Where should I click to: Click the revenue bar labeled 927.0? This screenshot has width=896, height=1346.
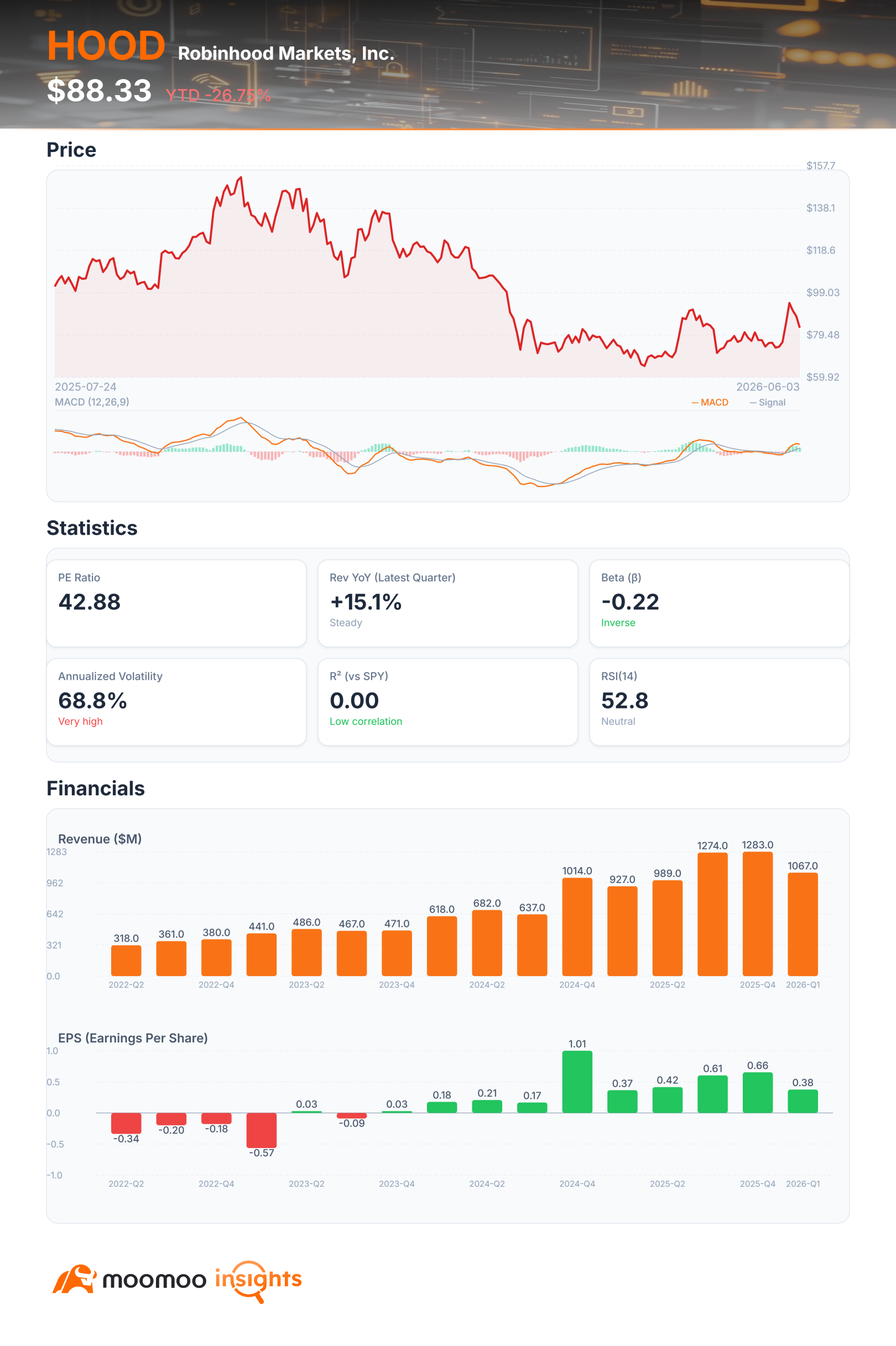(x=622, y=931)
